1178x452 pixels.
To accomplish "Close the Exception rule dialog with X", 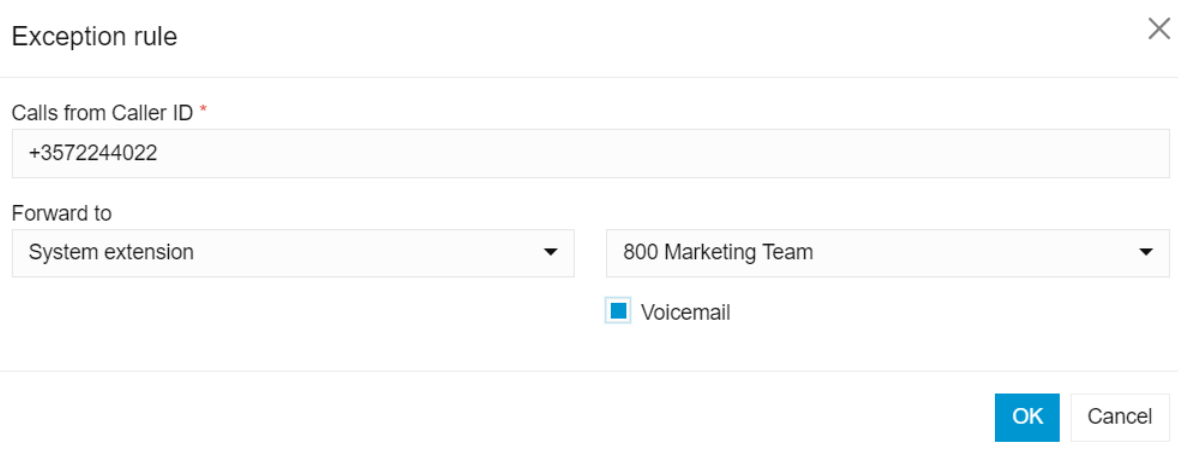I will coord(1158,29).
